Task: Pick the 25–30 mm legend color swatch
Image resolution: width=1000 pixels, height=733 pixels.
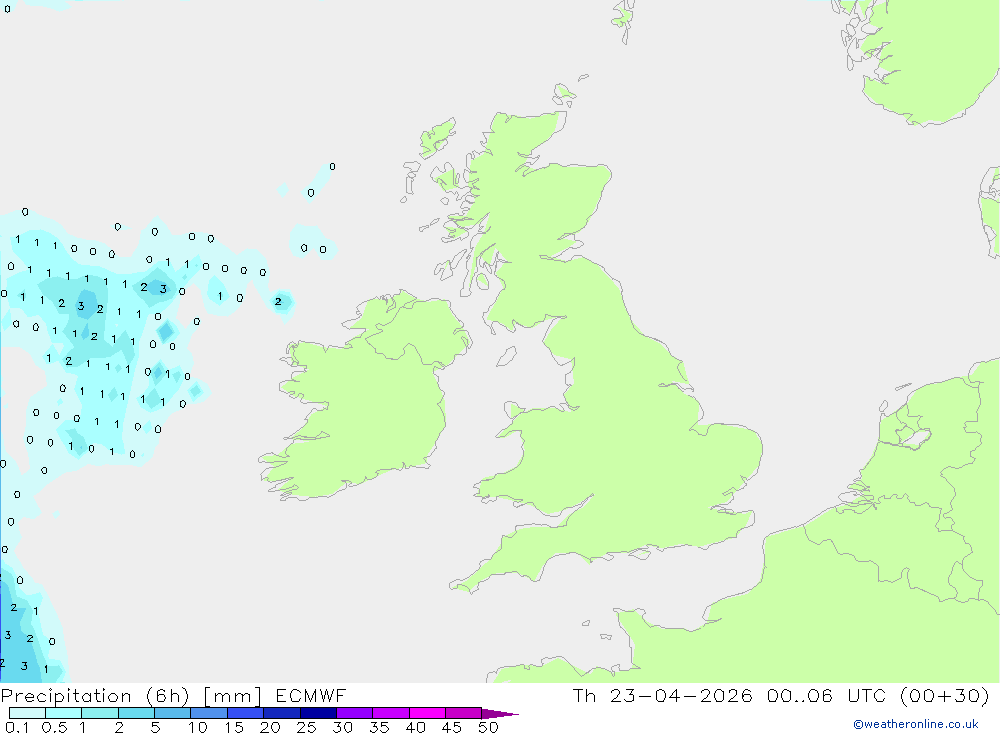Action: pos(318,713)
